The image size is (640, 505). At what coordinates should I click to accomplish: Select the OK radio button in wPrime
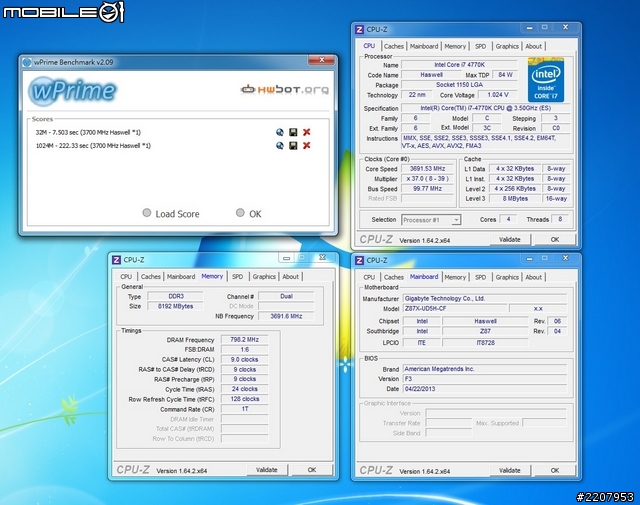240,213
